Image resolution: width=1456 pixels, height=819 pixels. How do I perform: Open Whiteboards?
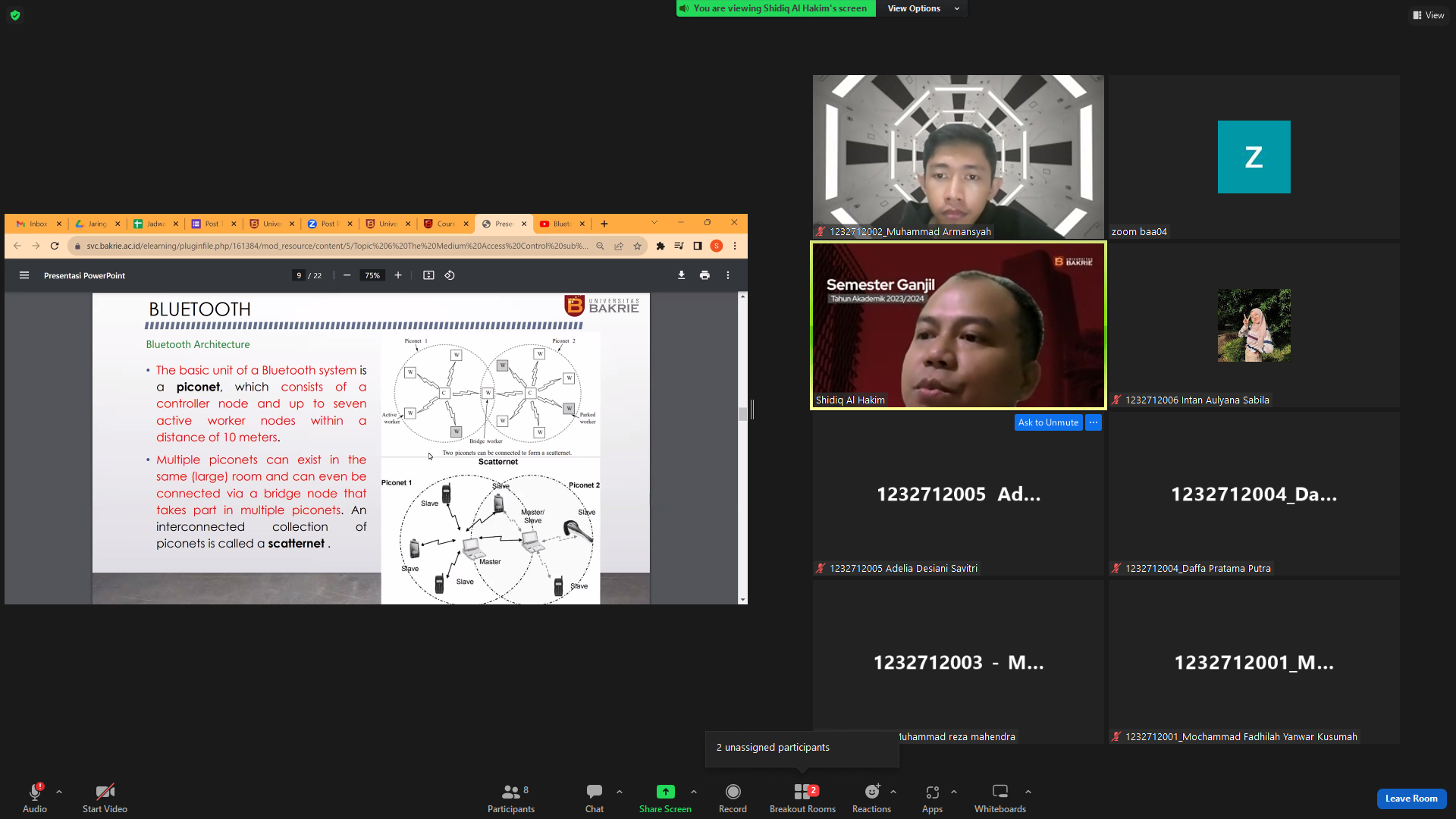point(1000,798)
